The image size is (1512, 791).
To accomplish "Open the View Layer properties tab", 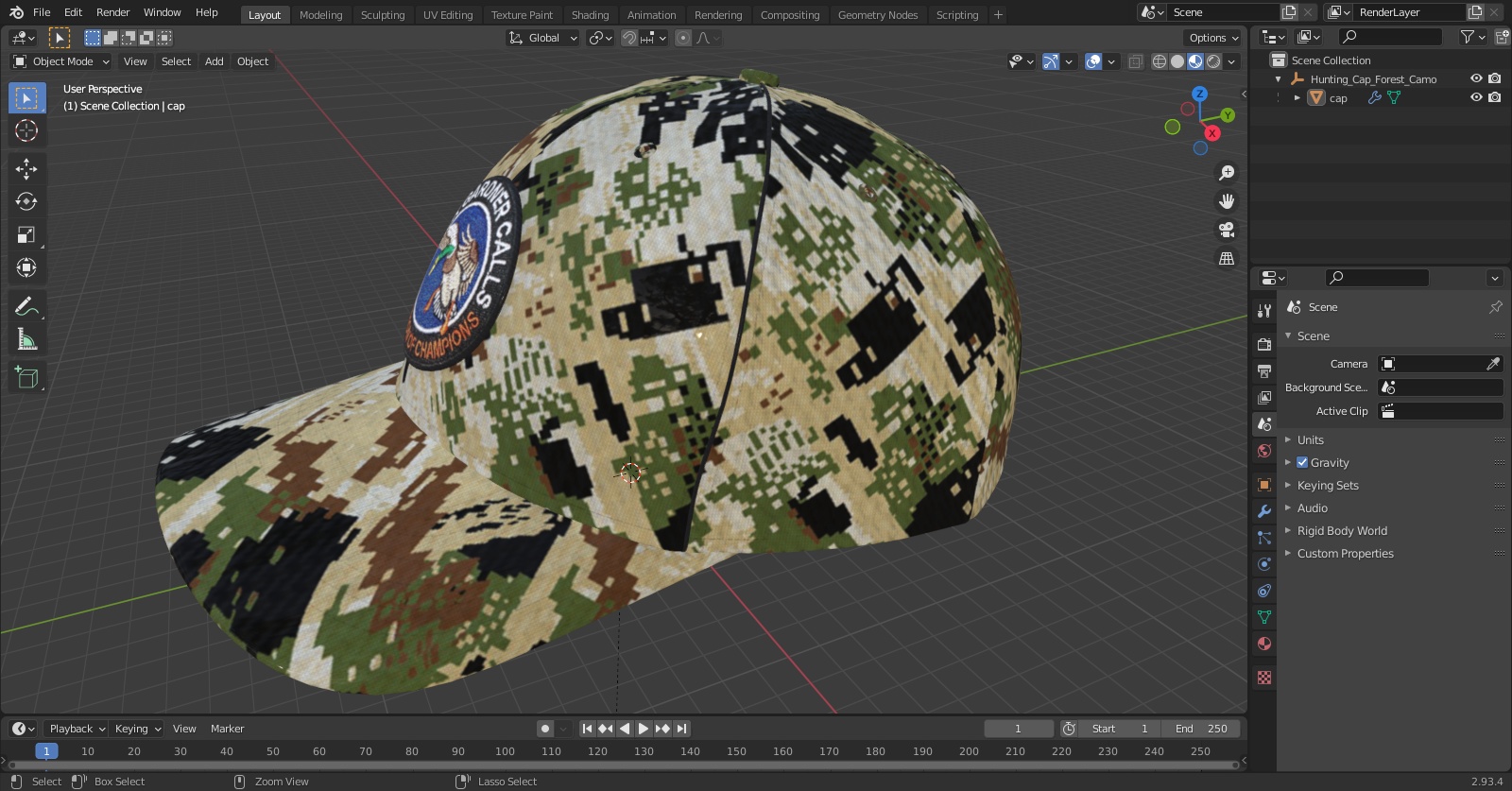I will [1264, 398].
